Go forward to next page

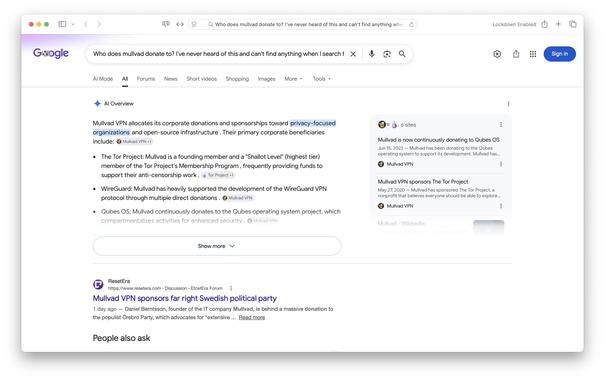point(99,24)
